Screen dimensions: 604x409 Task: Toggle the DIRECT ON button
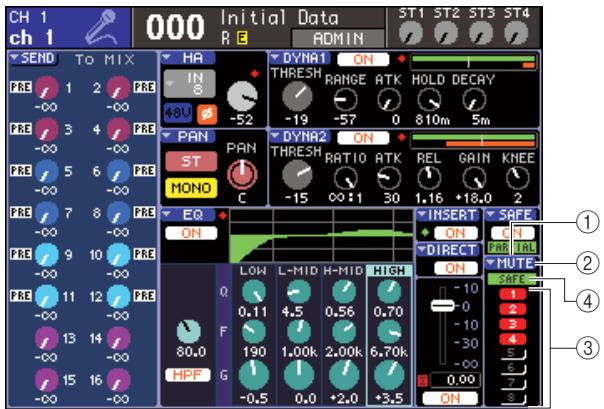coord(455,268)
